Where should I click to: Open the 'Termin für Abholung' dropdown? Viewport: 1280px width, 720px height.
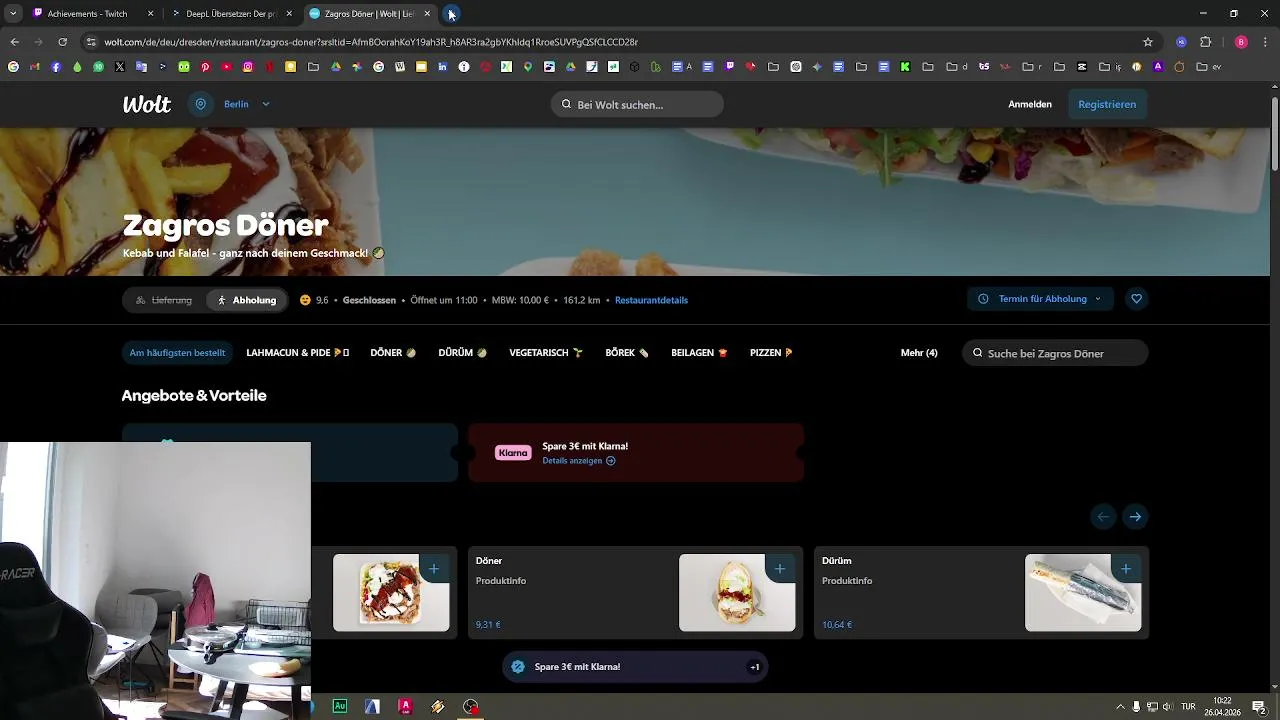pos(1040,299)
